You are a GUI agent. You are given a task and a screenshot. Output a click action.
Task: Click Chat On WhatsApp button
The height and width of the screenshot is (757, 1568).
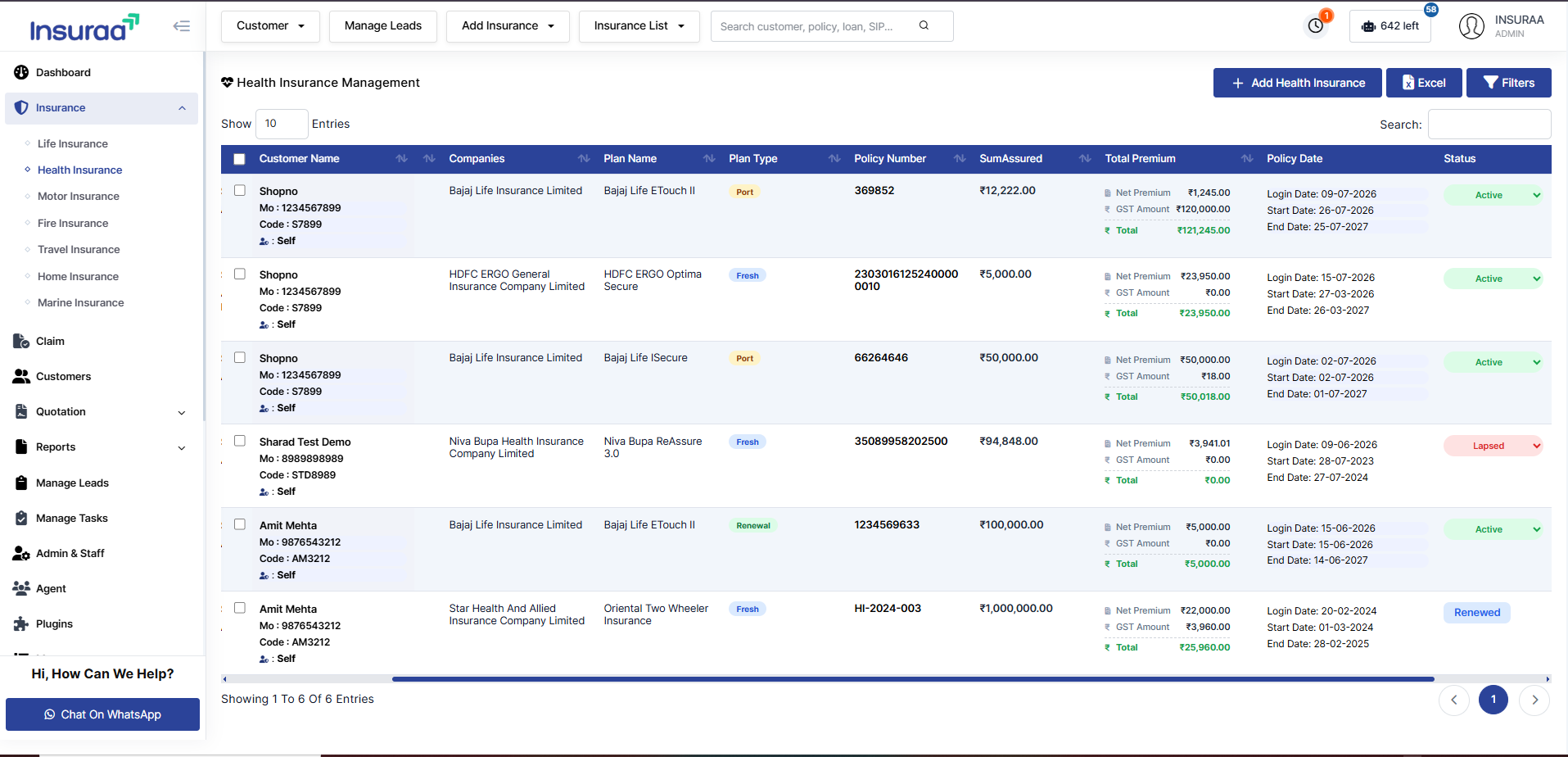tap(102, 714)
